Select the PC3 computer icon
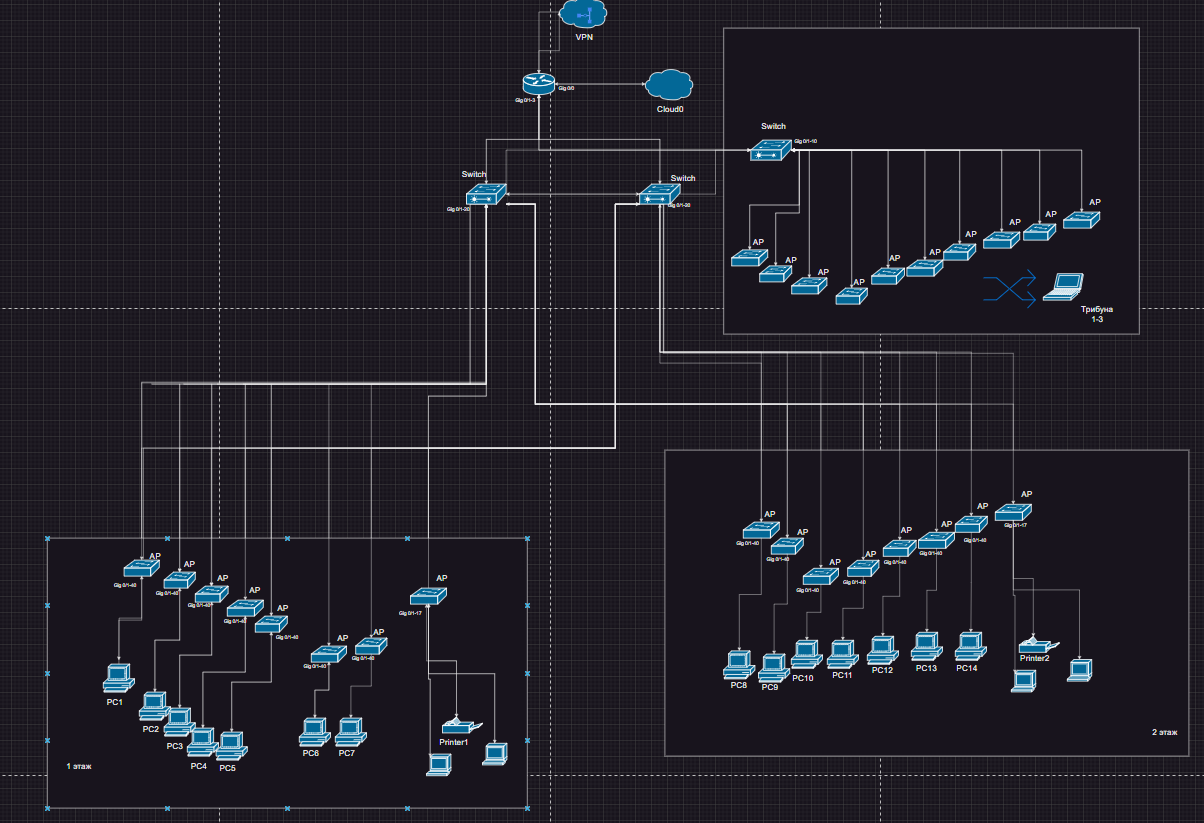1204x823 pixels. [178, 722]
